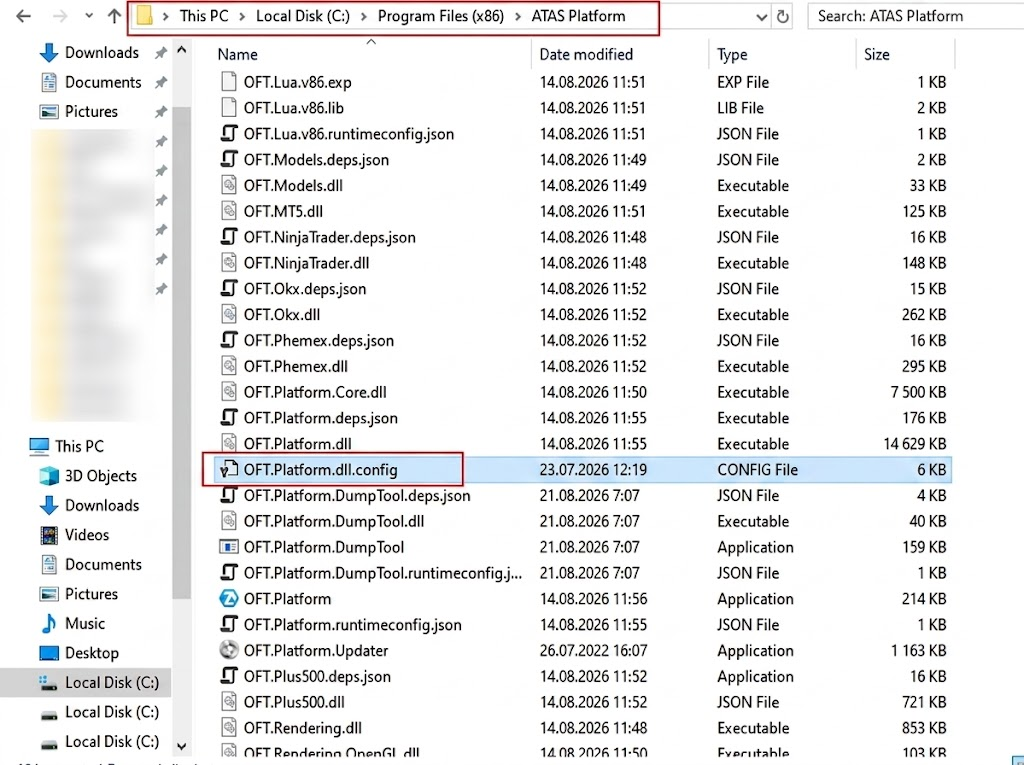This screenshot has height=765, width=1024.
Task: Click the 14 629 KB size cell
Action: point(914,444)
